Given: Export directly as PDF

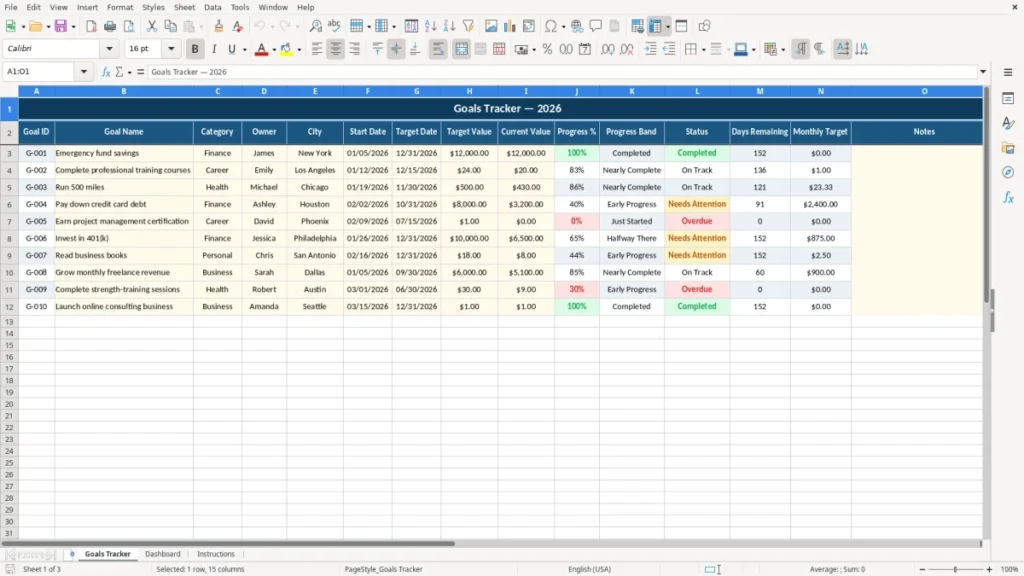Looking at the screenshot, I should coord(91,26).
